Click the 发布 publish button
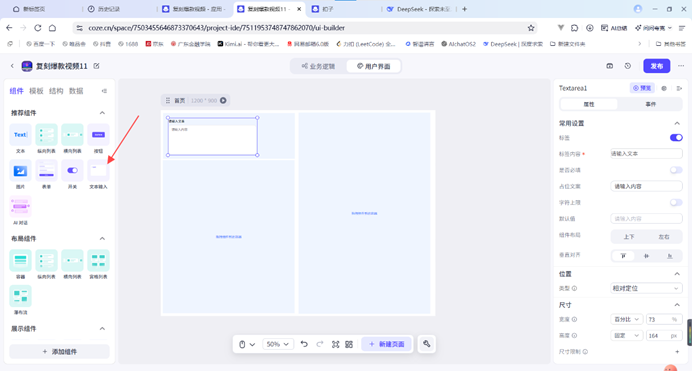Image resolution: width=692 pixels, height=371 pixels. tap(657, 66)
